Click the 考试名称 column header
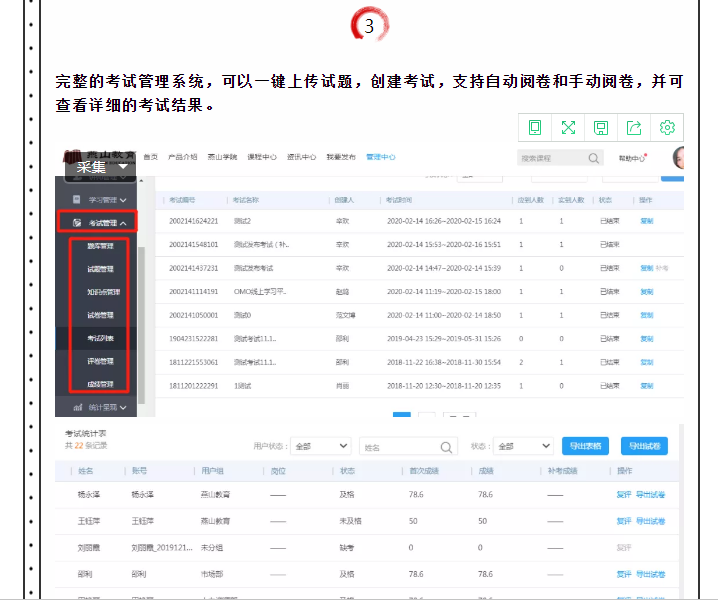The image size is (718, 600). 245,200
